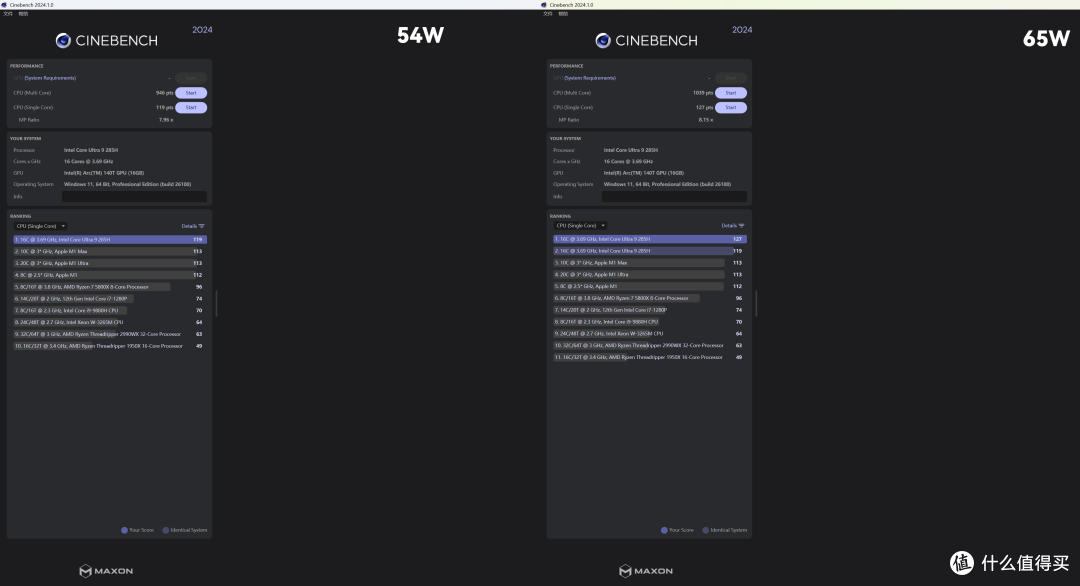Open CPU (Single Core) ranking dropdown, 11-entry list
Screen dimensions: 1080x586
[581, 226]
